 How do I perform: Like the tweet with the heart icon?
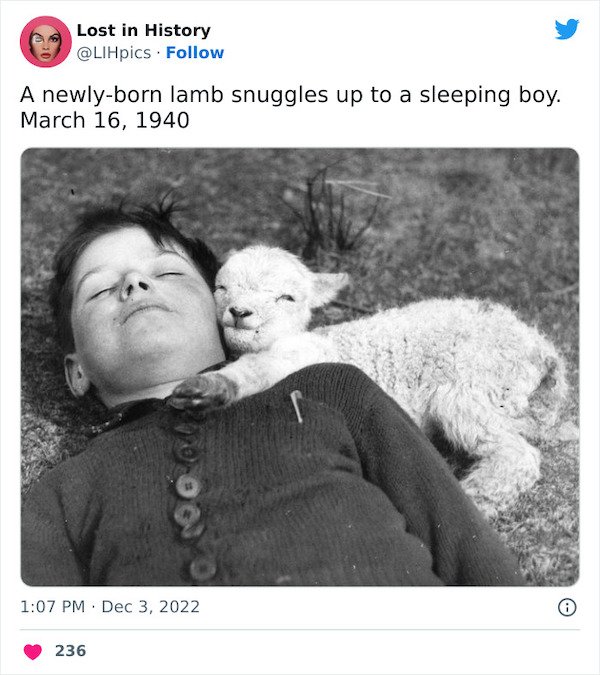(33, 651)
